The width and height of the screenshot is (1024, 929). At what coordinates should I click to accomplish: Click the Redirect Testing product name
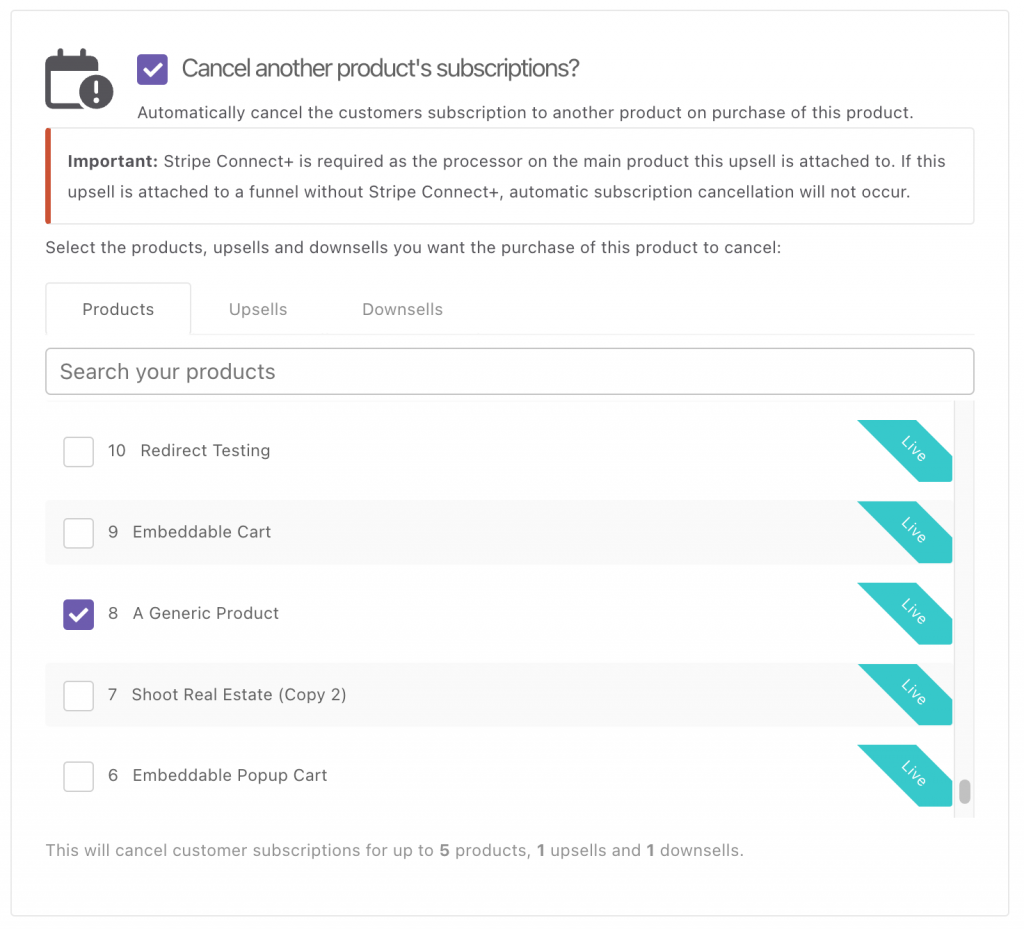tap(205, 450)
